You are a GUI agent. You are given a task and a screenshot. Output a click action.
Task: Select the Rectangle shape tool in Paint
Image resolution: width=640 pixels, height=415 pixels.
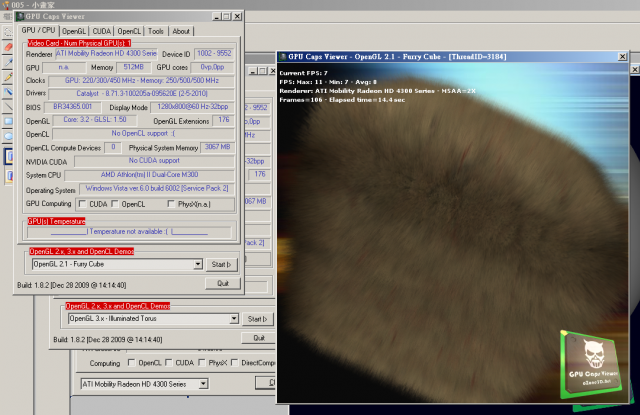[x=8, y=121]
